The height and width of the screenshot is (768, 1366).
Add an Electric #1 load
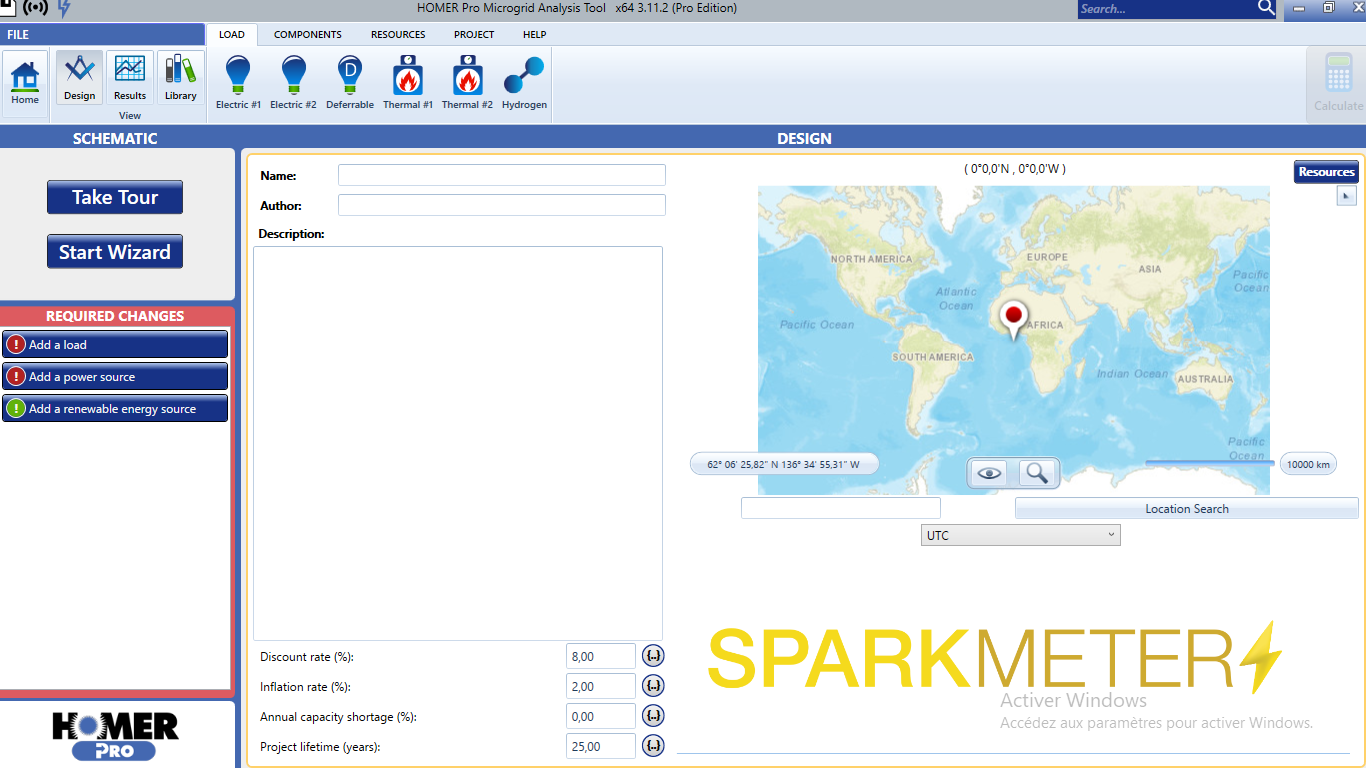238,83
